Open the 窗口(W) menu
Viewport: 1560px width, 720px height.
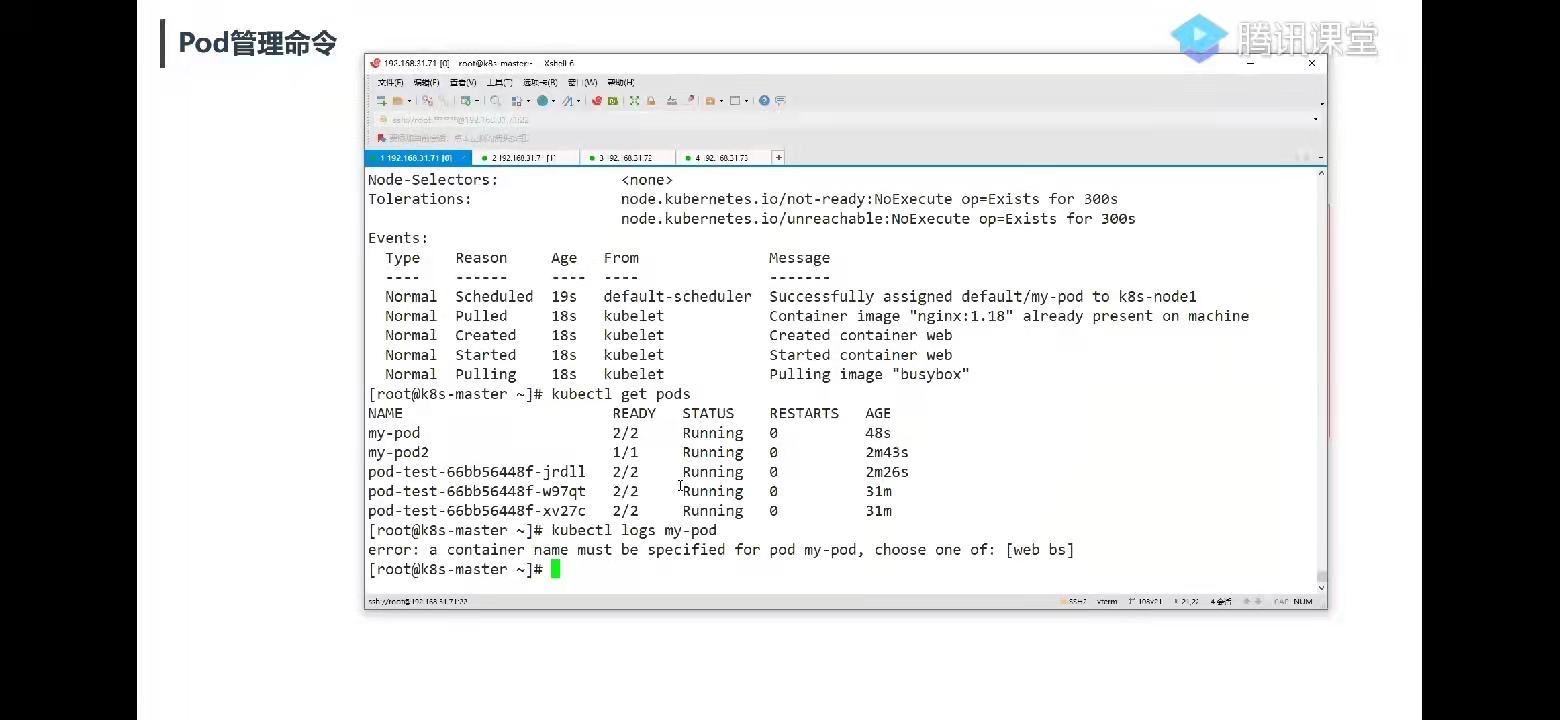tap(583, 82)
